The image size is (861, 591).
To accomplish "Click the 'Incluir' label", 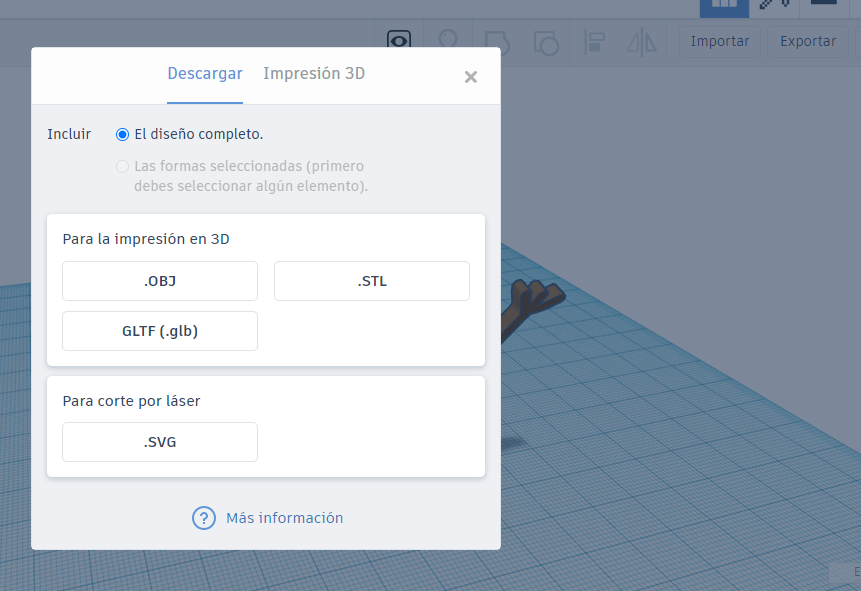I will 69,135.
